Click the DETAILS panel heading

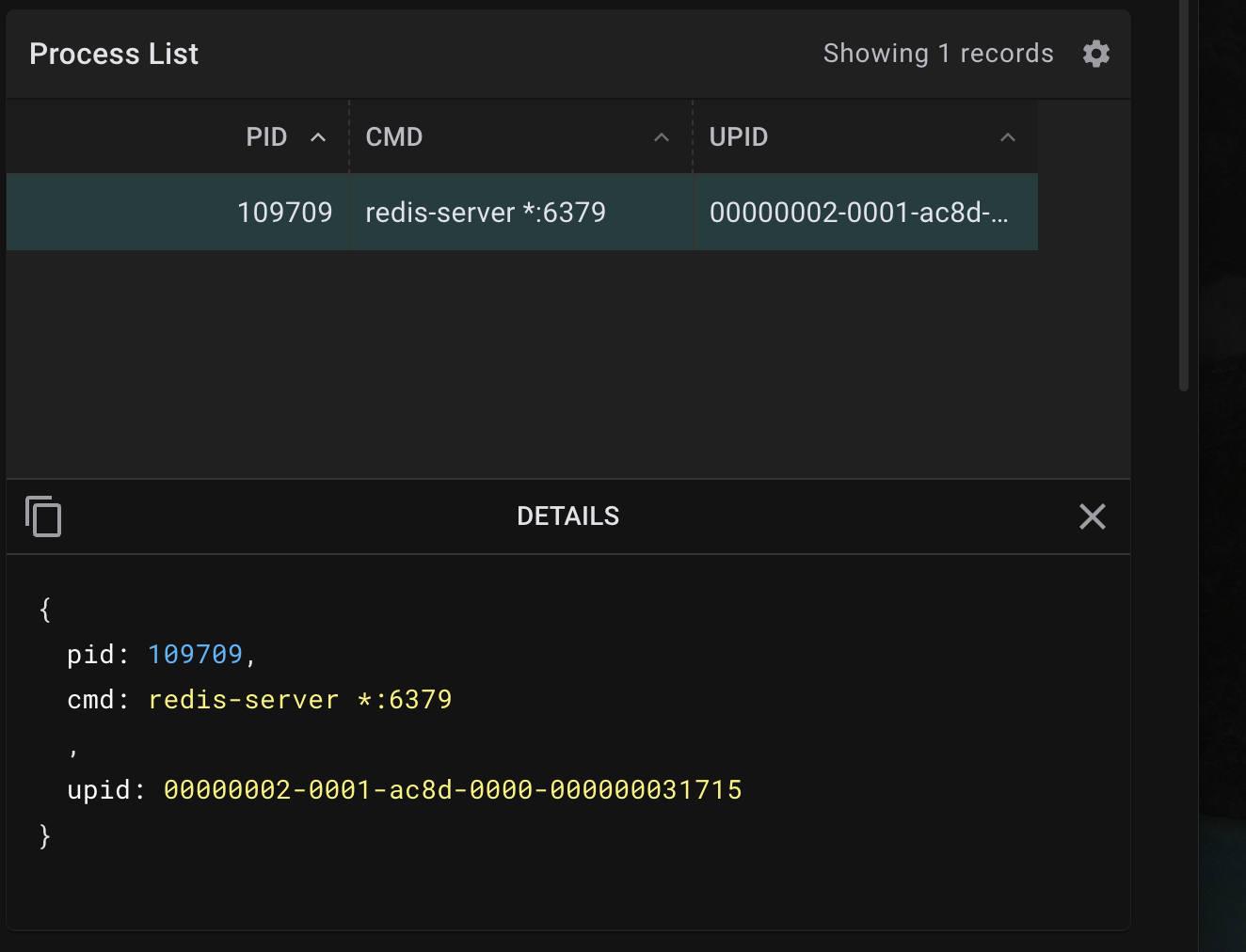[x=568, y=516]
